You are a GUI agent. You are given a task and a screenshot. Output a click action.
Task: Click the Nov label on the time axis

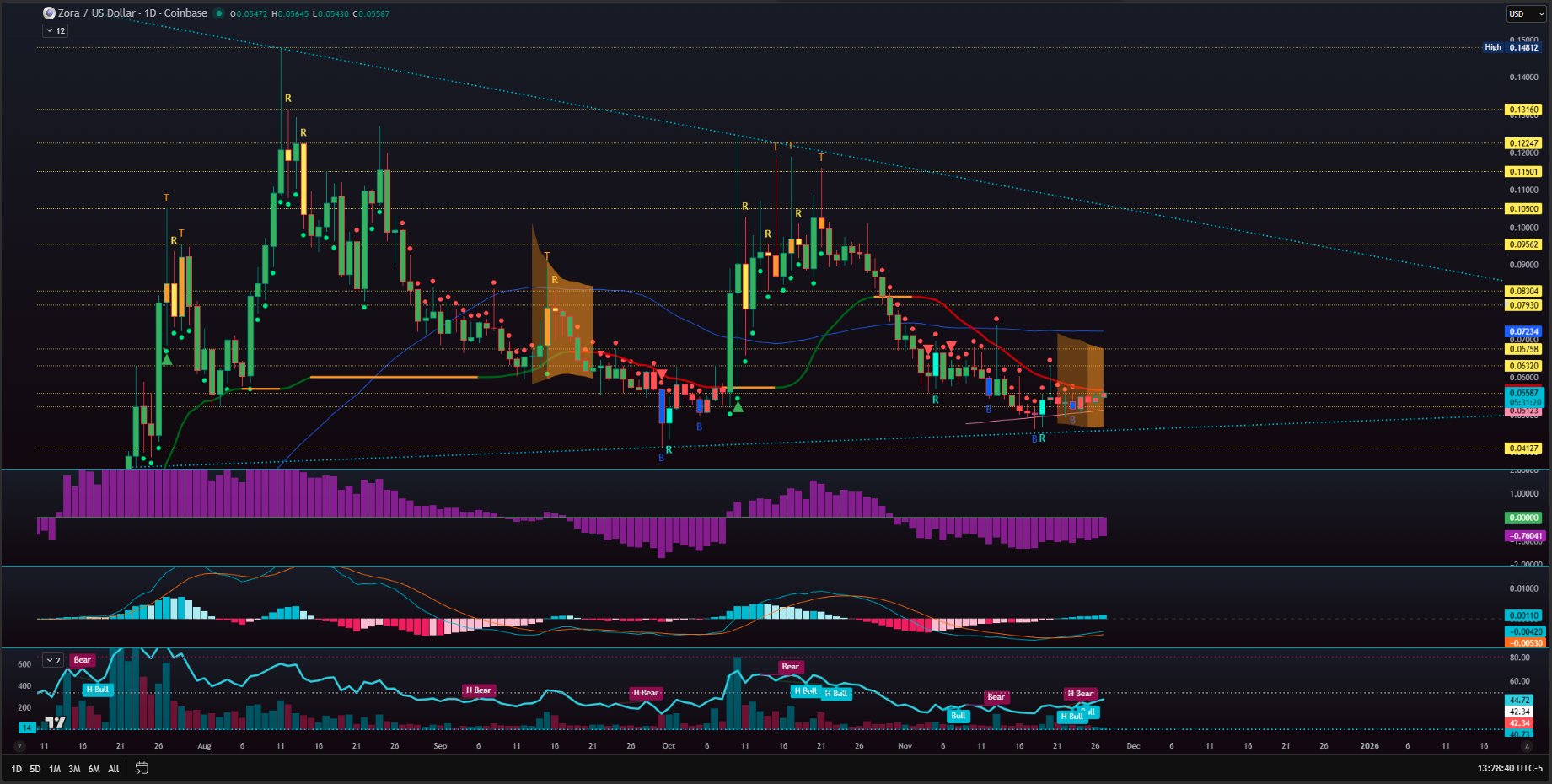pos(905,746)
